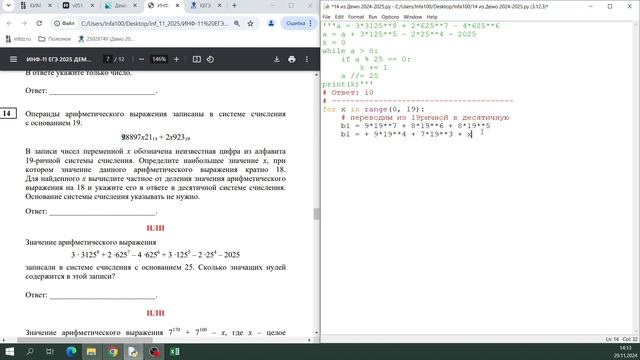
Task: Close the ИНФ tab
Action: click(178, 5)
